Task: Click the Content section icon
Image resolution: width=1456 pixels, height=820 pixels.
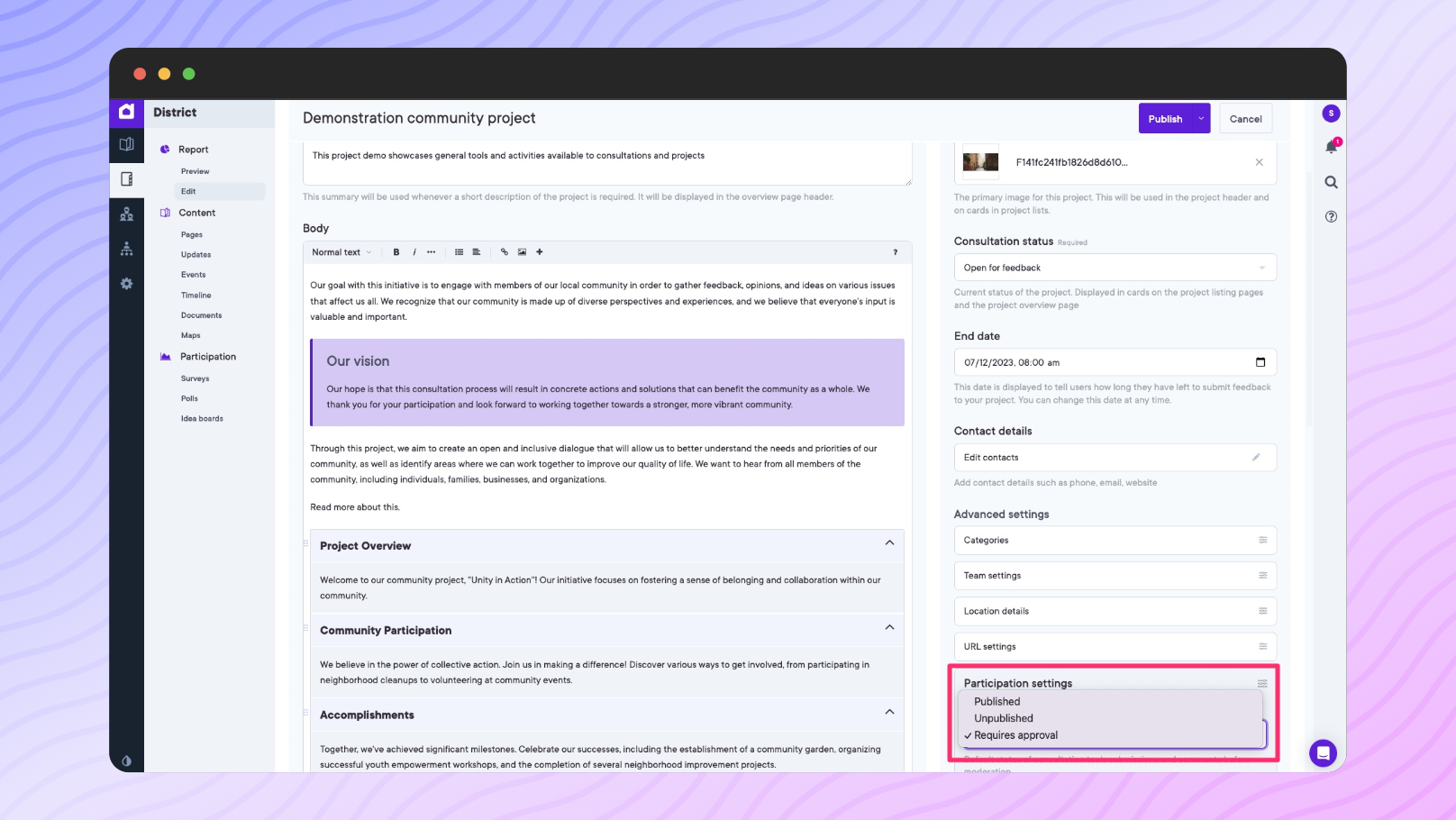Action: click(x=165, y=213)
